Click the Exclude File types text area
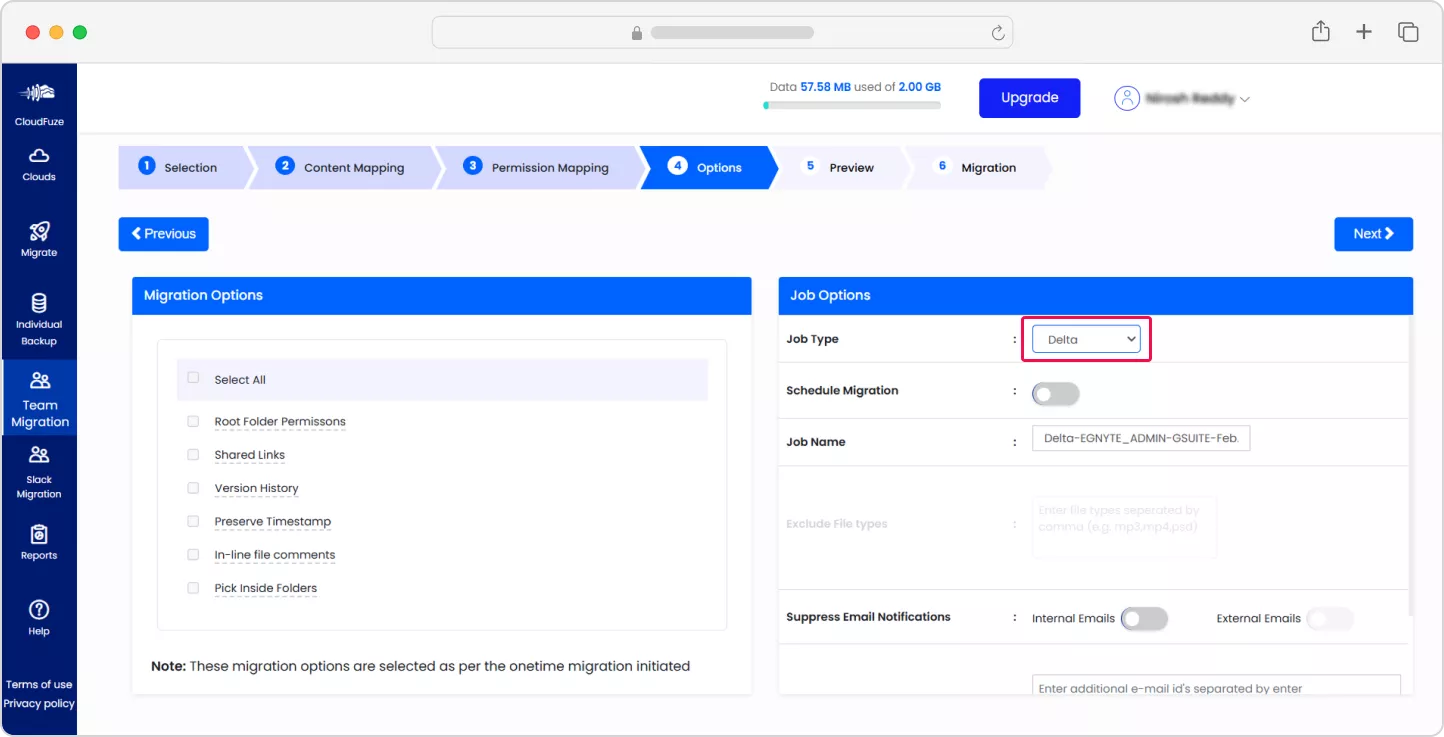Image resolution: width=1444 pixels, height=737 pixels. (1124, 526)
